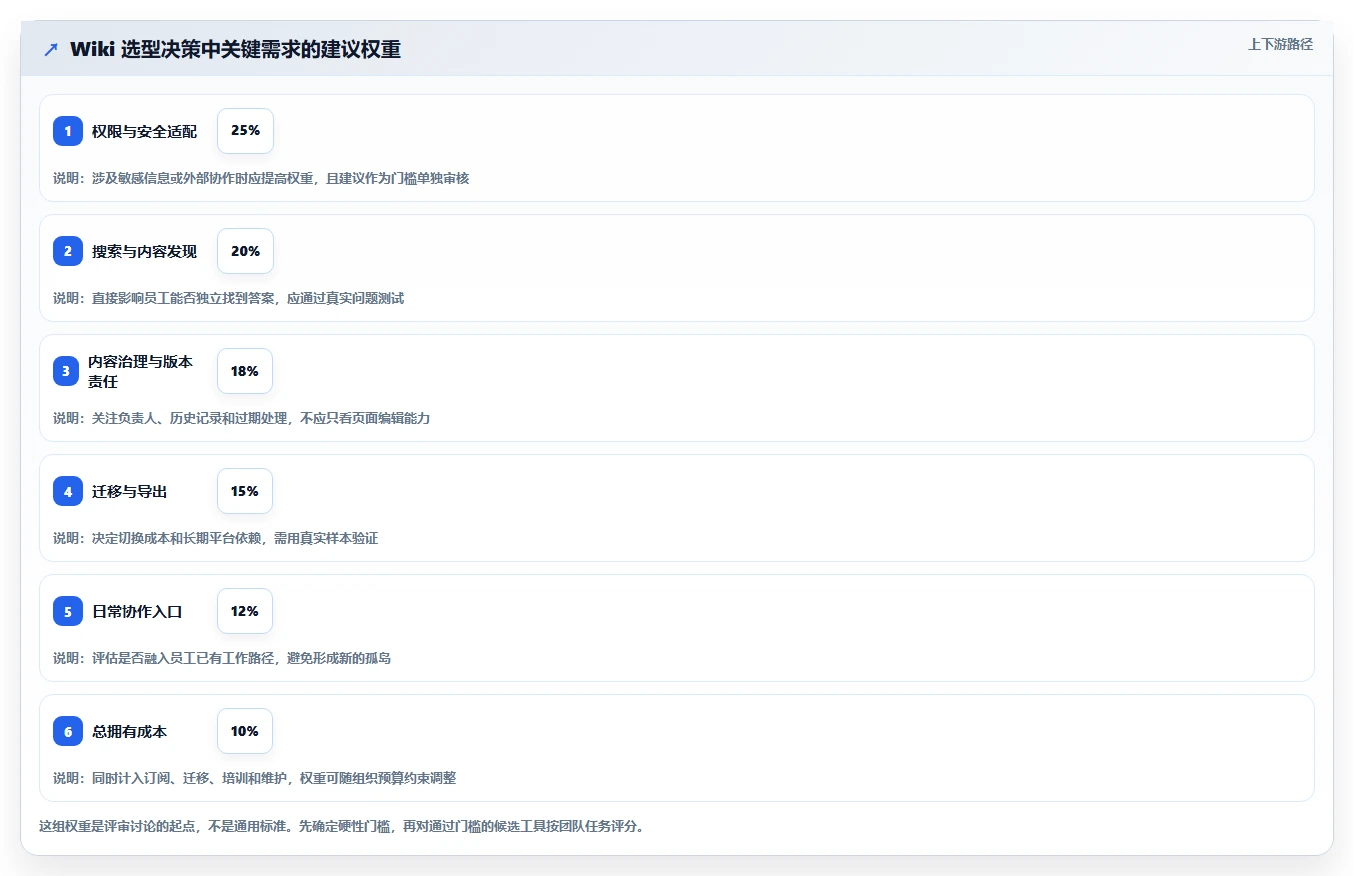Click the title Wiki 选型决策中关键需求的建议权重
The height and width of the screenshot is (876, 1354).
235,49
